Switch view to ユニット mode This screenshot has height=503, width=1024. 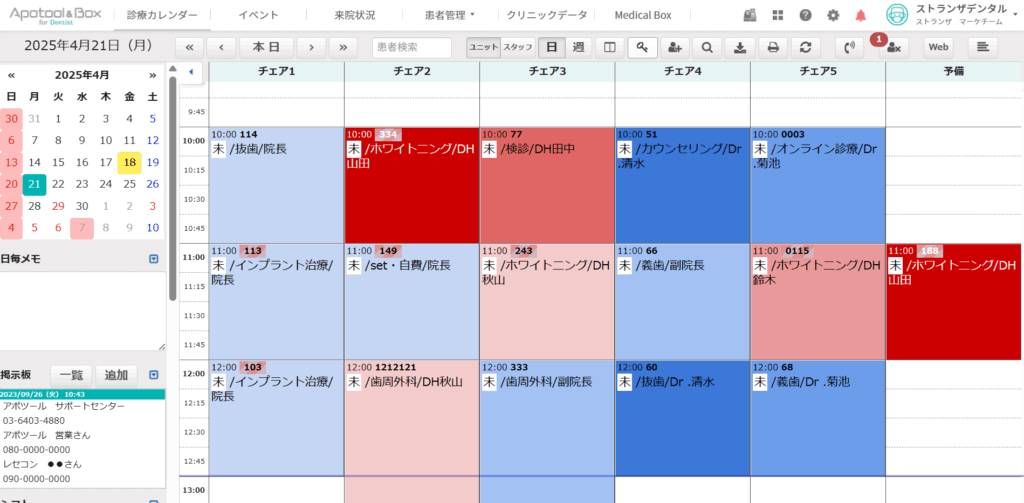tap(483, 47)
